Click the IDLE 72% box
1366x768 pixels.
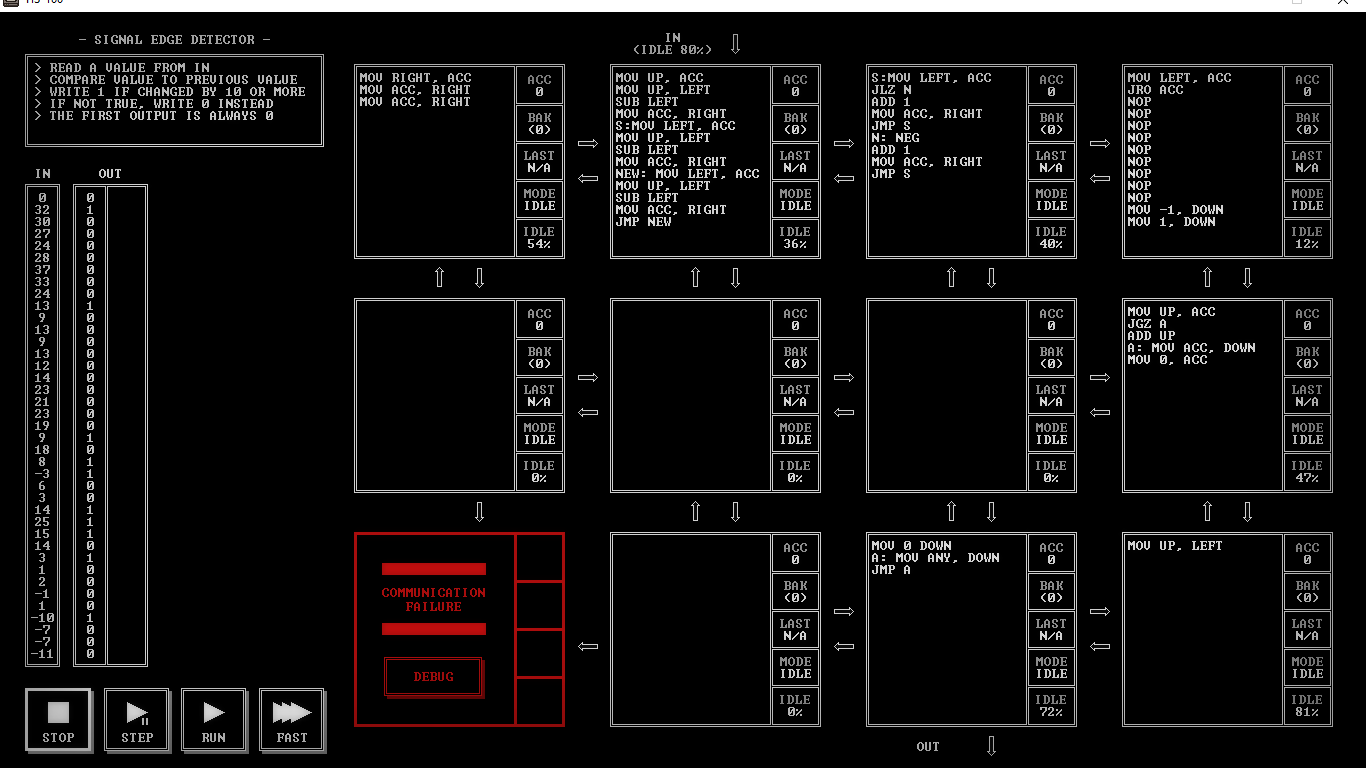1051,706
